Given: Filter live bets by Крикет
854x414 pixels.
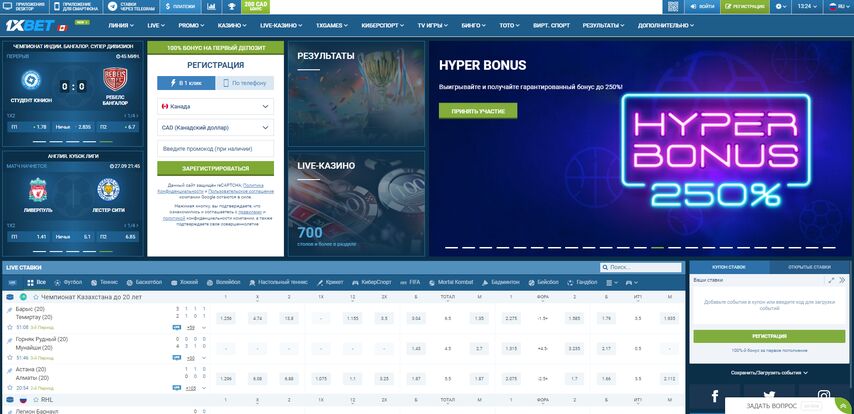Looking at the screenshot, I should coord(330,283).
